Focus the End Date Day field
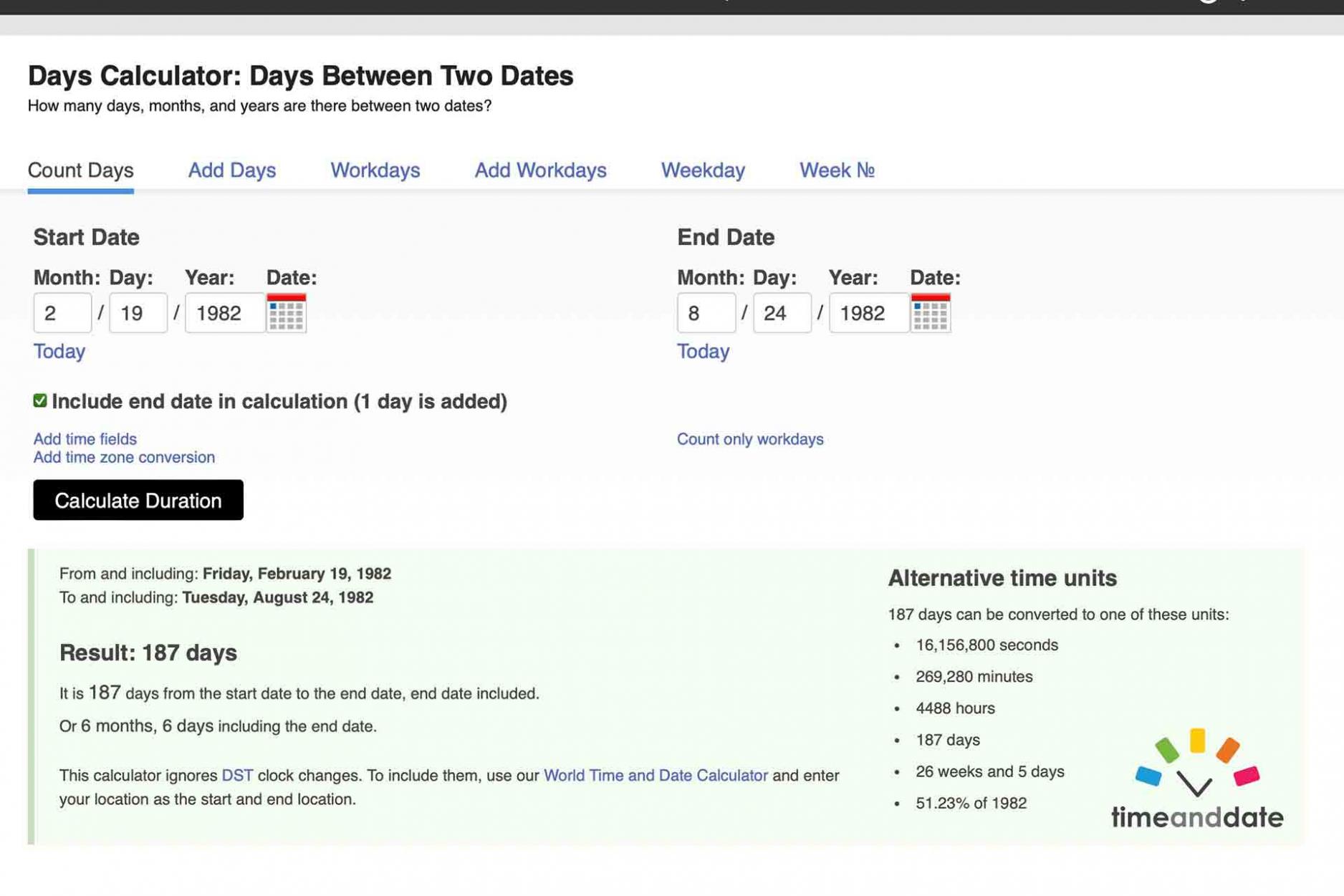 tap(782, 313)
